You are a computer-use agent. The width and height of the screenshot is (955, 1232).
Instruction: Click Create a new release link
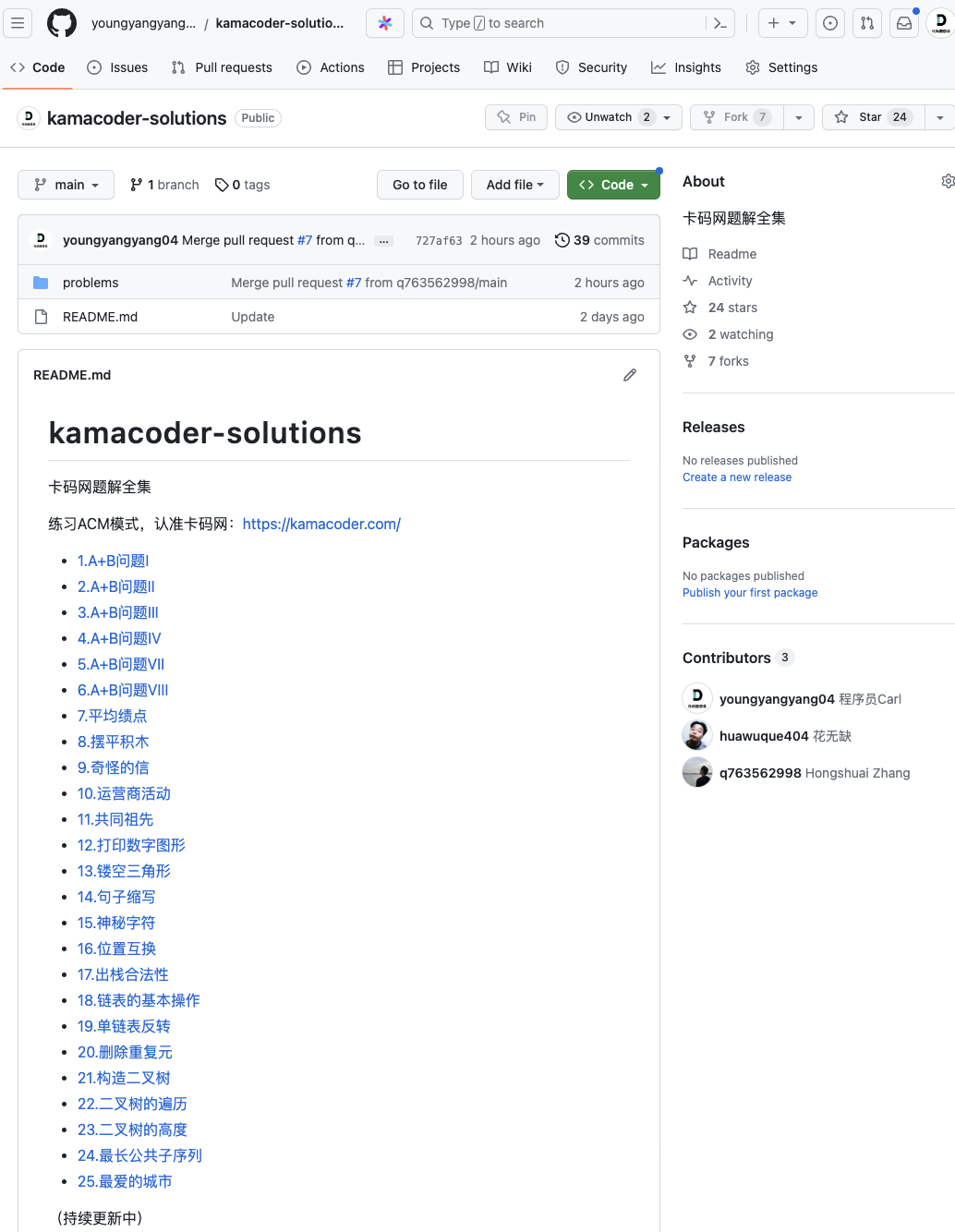click(737, 477)
